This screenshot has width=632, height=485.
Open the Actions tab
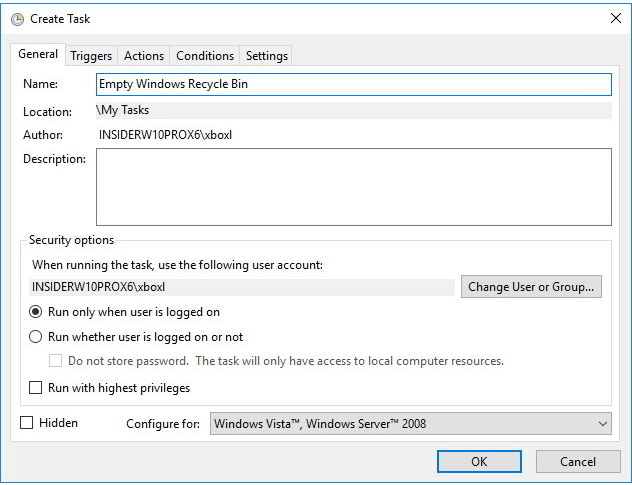[x=144, y=56]
